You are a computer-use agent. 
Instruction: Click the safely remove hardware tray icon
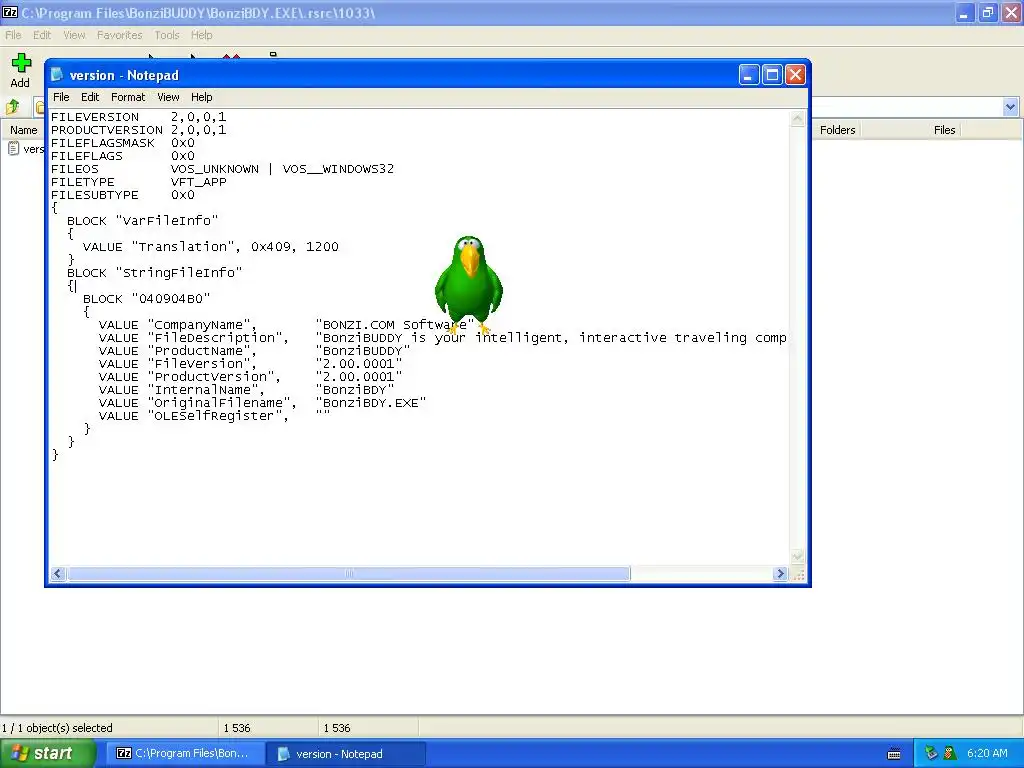931,753
